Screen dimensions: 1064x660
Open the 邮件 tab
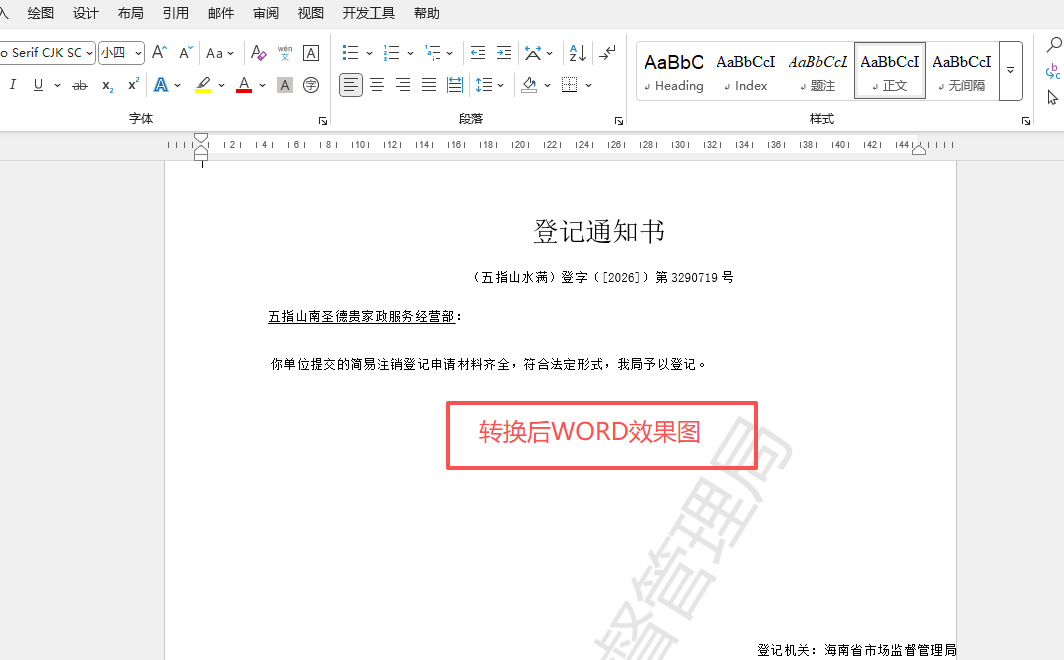(221, 13)
